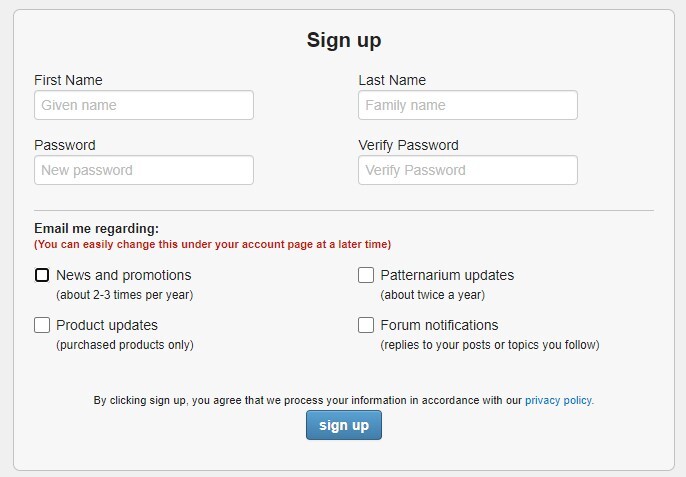Click the "Password" label above New password
Screen dimensions: 686x477
point(65,145)
